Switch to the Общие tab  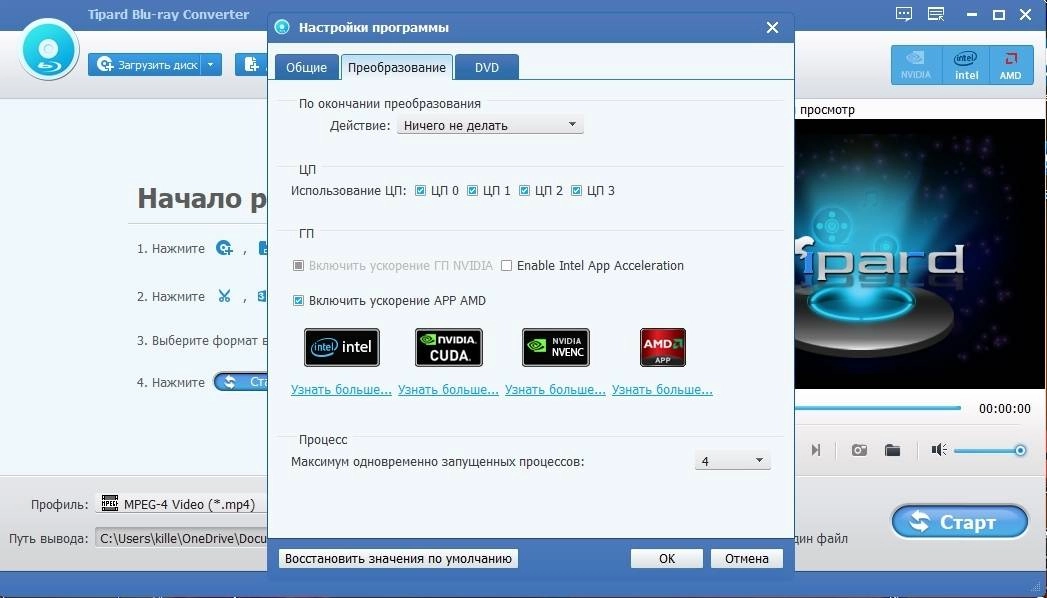click(306, 67)
